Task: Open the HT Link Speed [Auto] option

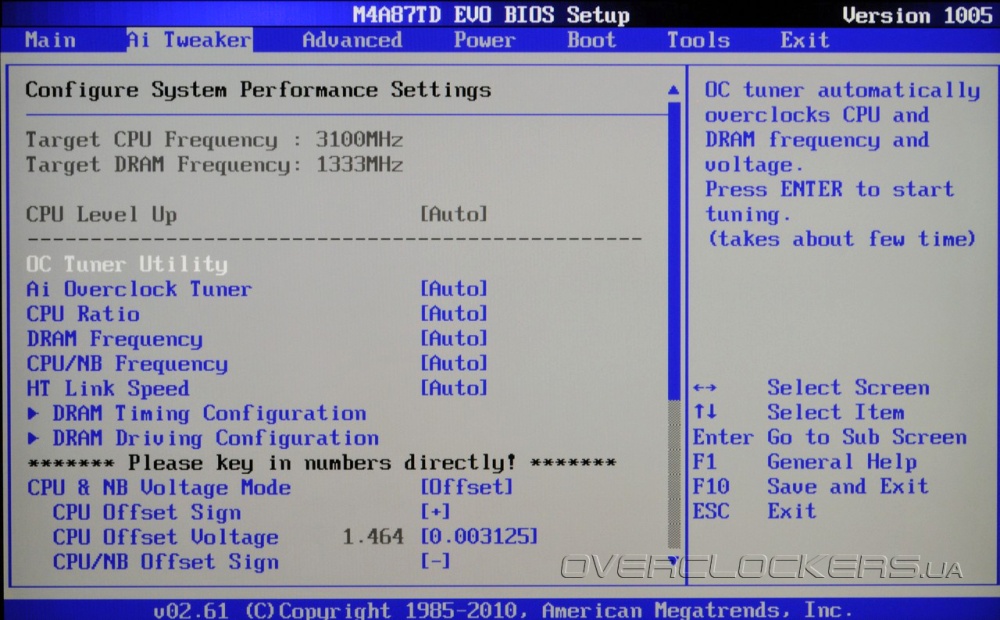Action: (453, 388)
